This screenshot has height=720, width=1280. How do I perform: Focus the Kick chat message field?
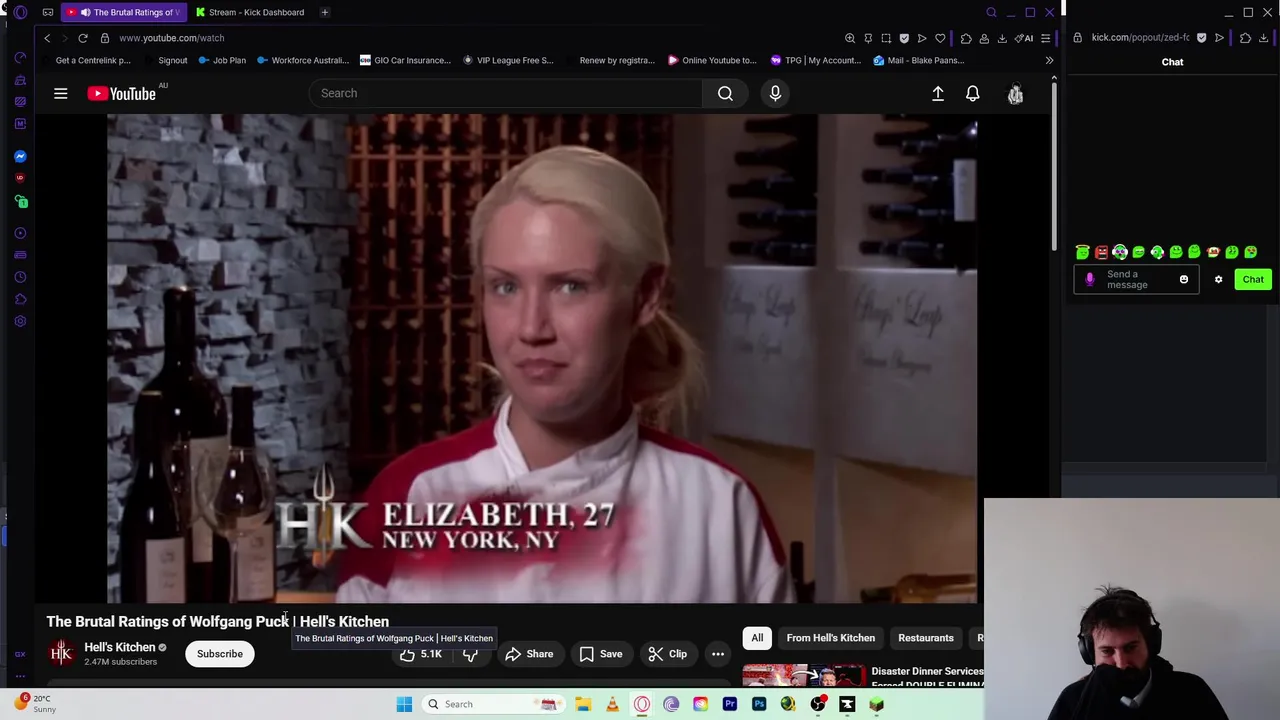point(1136,279)
